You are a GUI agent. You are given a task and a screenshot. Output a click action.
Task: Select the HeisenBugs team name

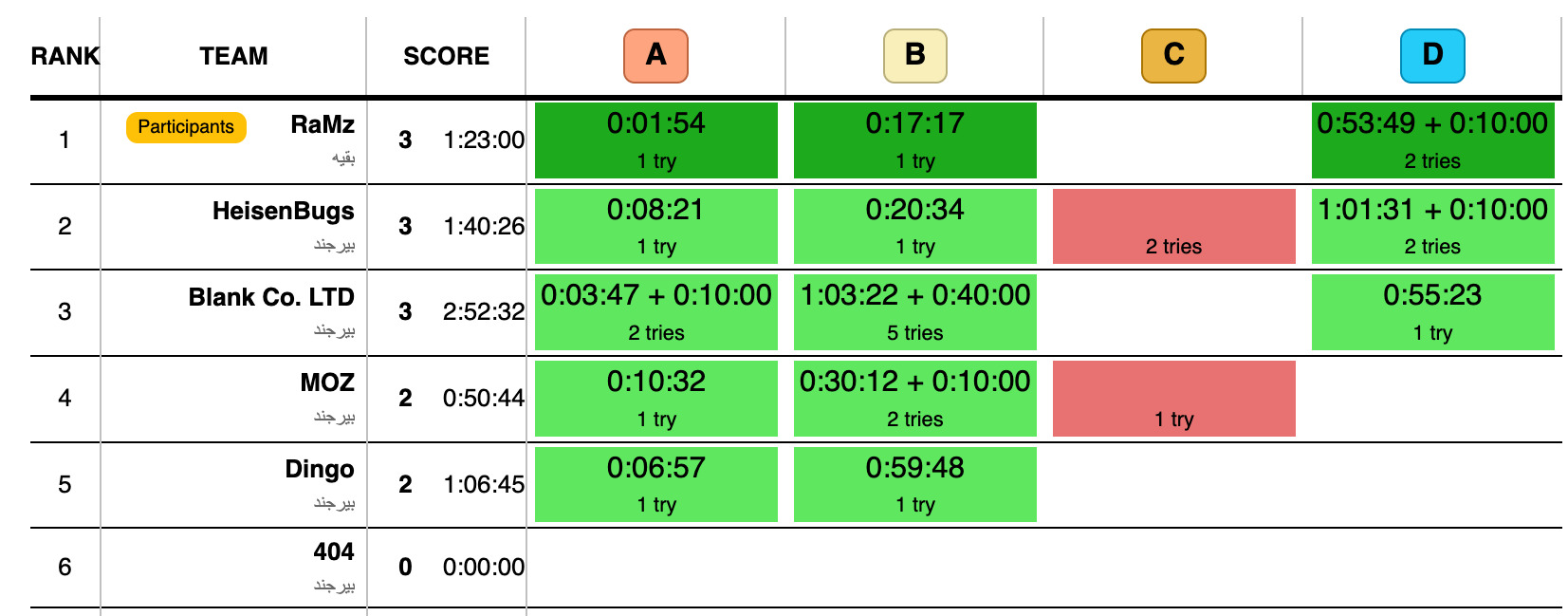[284, 211]
